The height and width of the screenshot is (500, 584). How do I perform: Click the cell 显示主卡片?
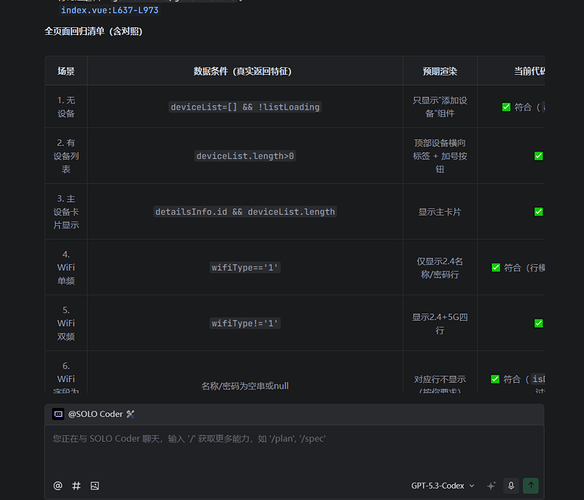click(x=439, y=212)
